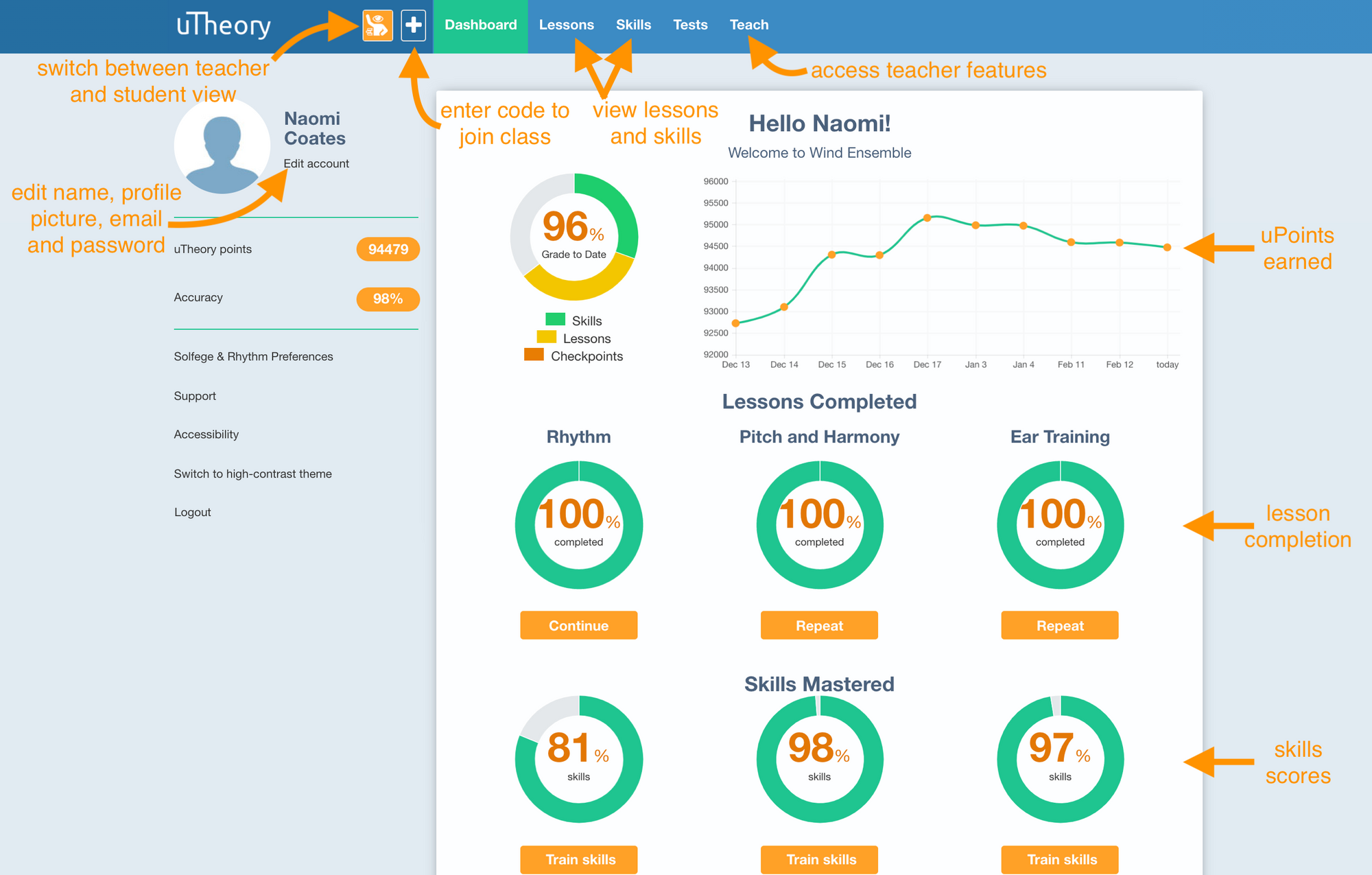Switch to high-contrast theme
The width and height of the screenshot is (1372, 875).
(252, 474)
